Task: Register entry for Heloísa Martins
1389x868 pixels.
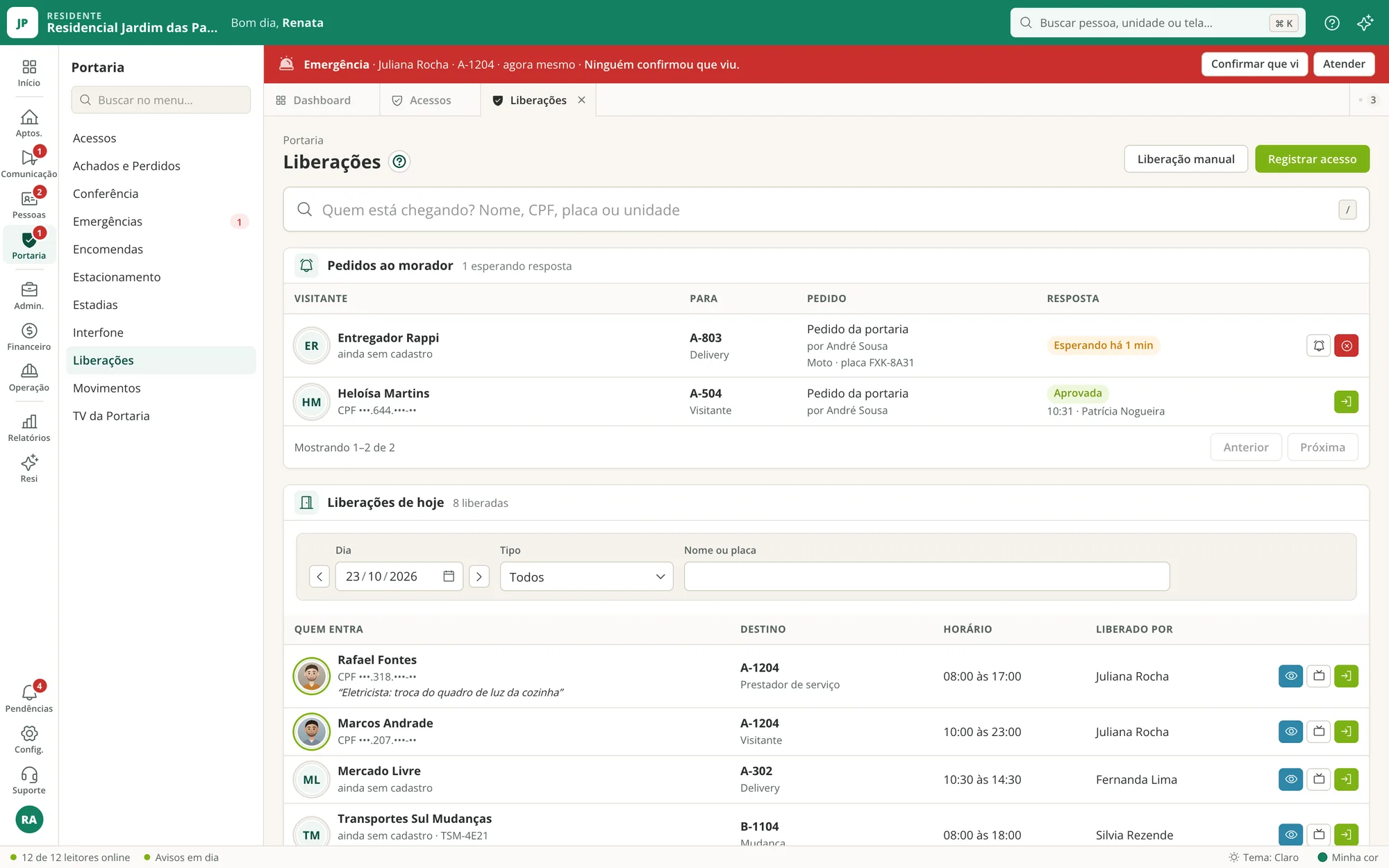Action: [1346, 401]
